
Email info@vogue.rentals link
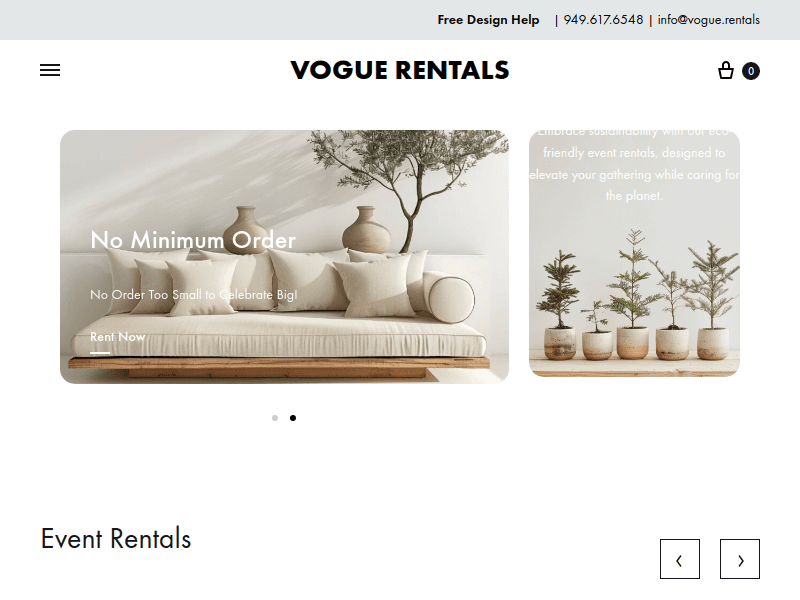(x=709, y=20)
